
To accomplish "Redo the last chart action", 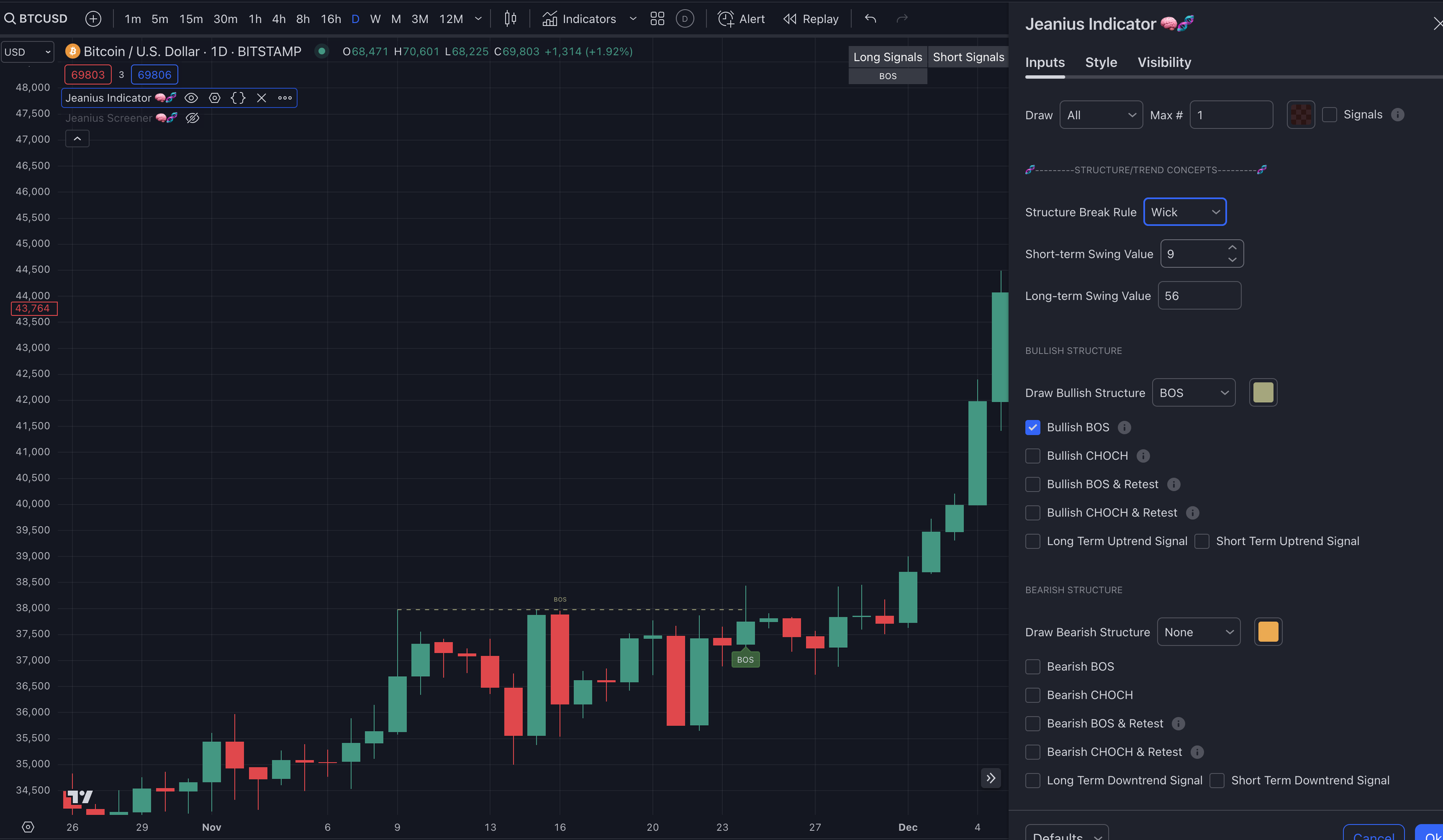I will [902, 19].
